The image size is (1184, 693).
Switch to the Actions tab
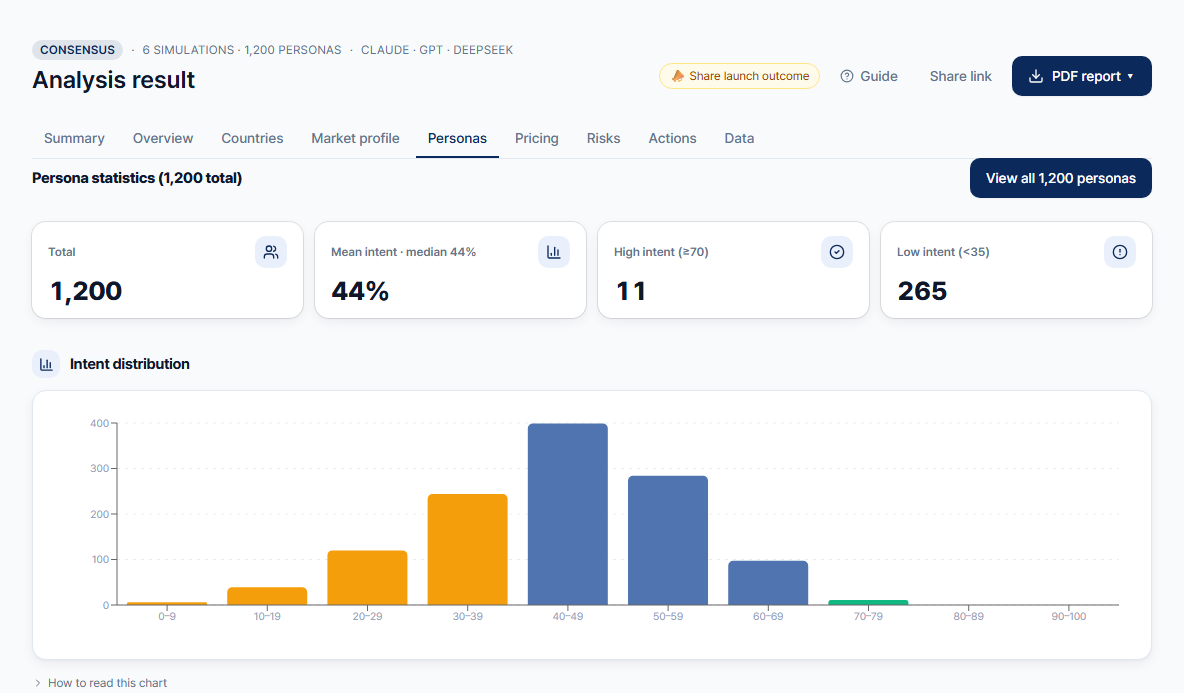672,138
